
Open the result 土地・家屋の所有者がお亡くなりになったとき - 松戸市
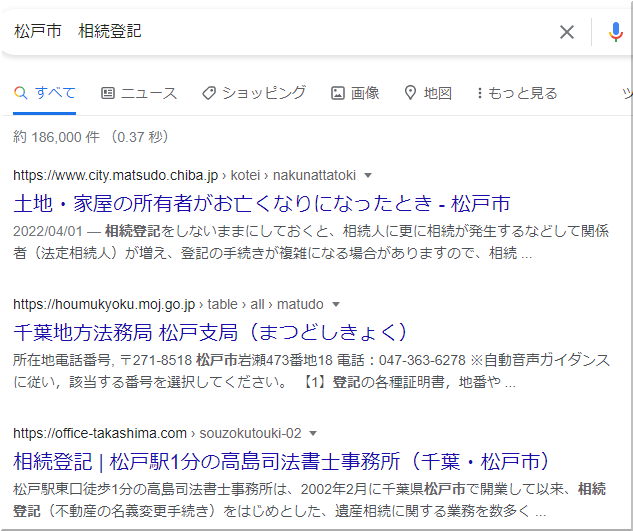pos(262,203)
